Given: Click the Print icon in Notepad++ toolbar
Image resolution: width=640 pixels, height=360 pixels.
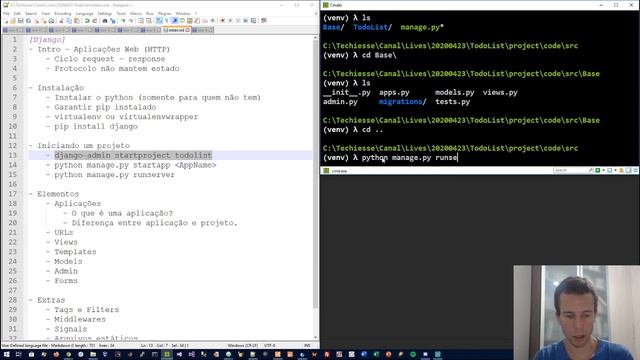Looking at the screenshot, I should [x=51, y=20].
